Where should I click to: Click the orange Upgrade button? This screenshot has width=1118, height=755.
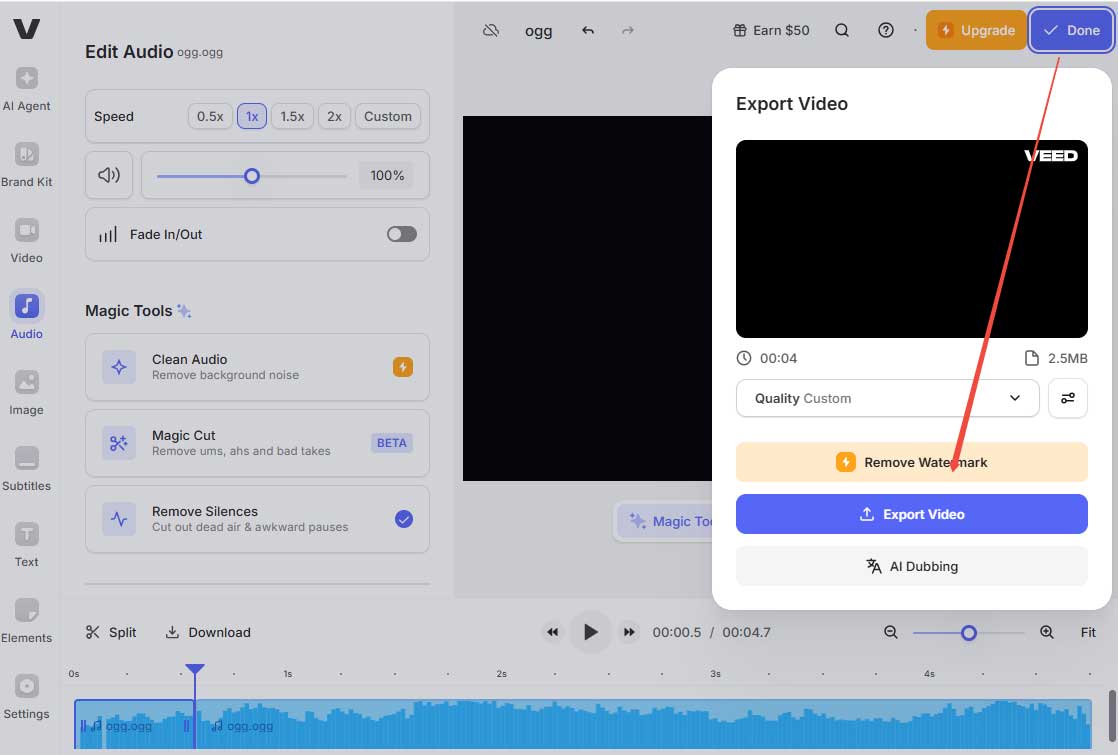976,30
